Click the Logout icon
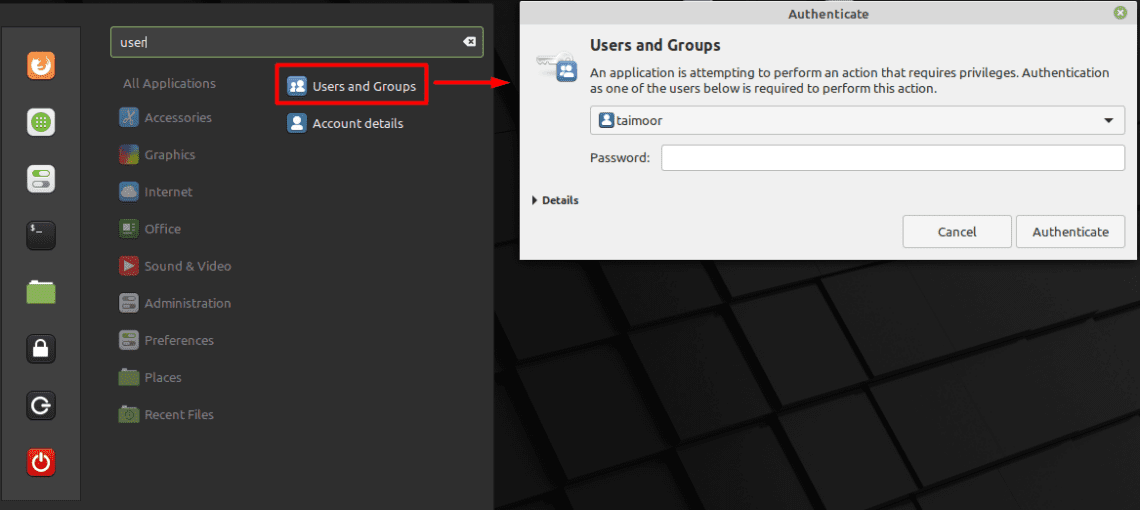1140x510 pixels. tap(41, 405)
